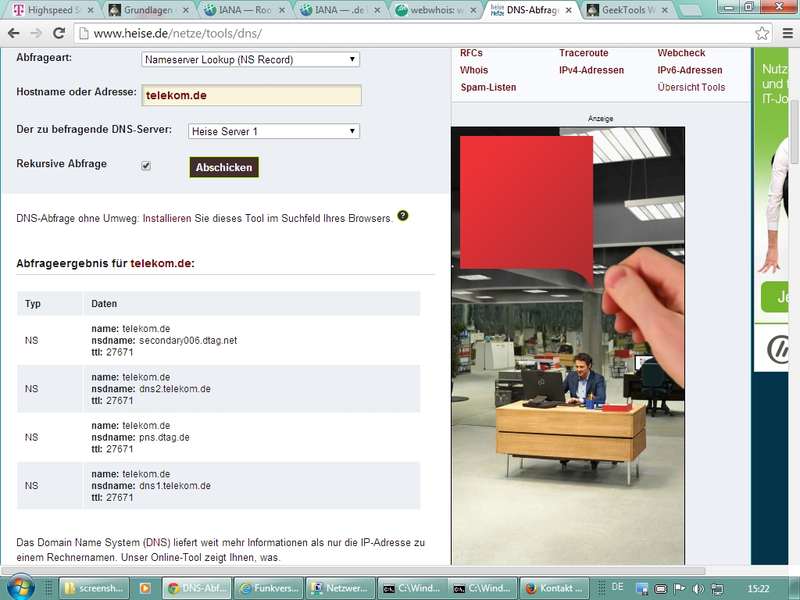
Task: Click the volume speaker tray icon
Action: pos(697,589)
